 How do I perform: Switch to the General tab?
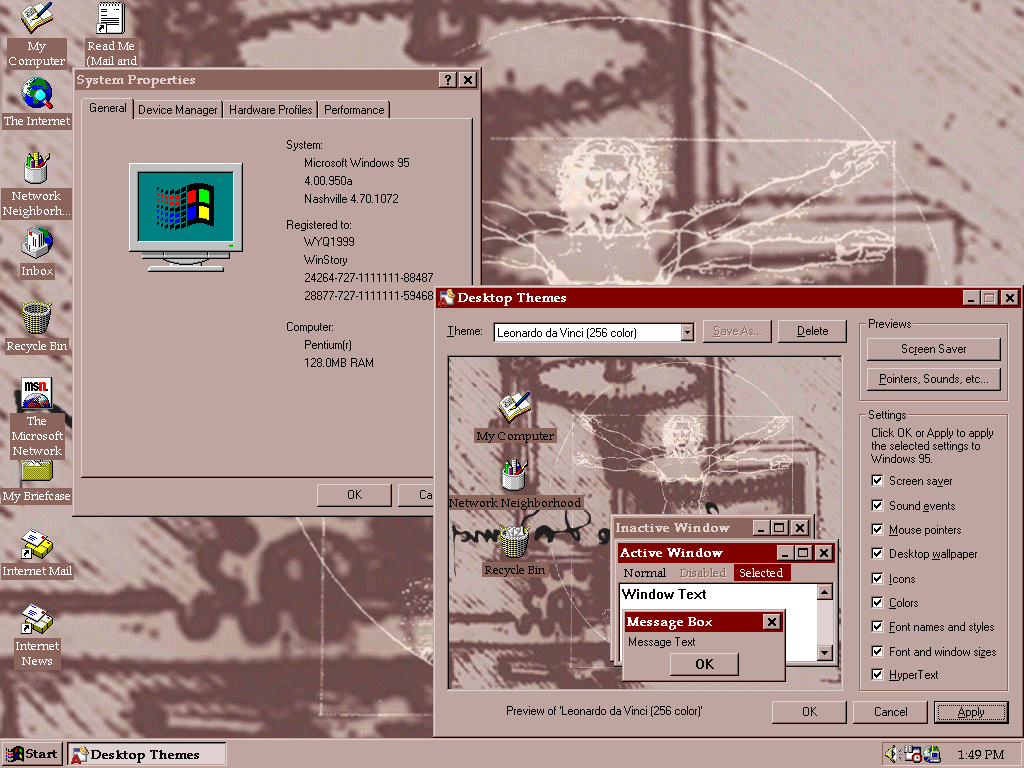tap(108, 108)
